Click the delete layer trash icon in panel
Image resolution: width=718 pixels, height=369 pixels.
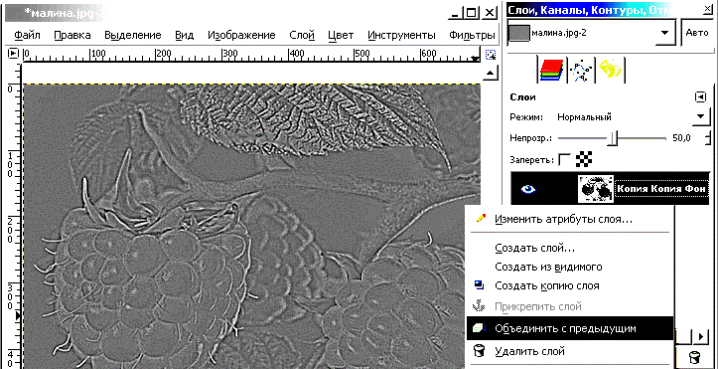695,356
